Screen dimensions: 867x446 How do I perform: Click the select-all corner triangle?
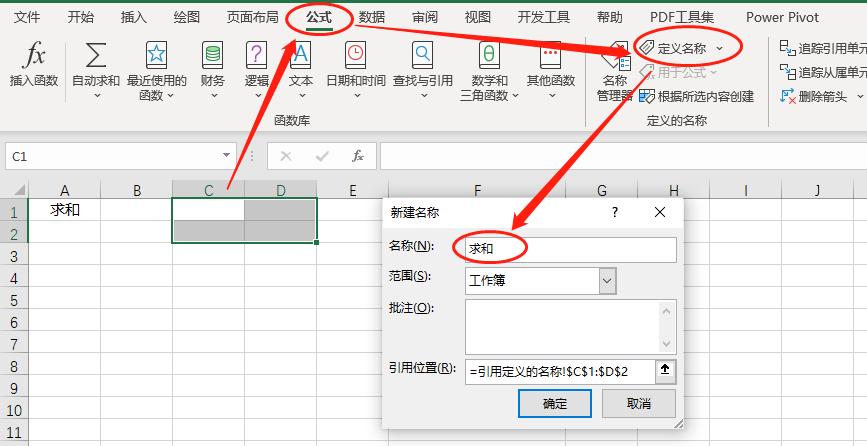19,191
